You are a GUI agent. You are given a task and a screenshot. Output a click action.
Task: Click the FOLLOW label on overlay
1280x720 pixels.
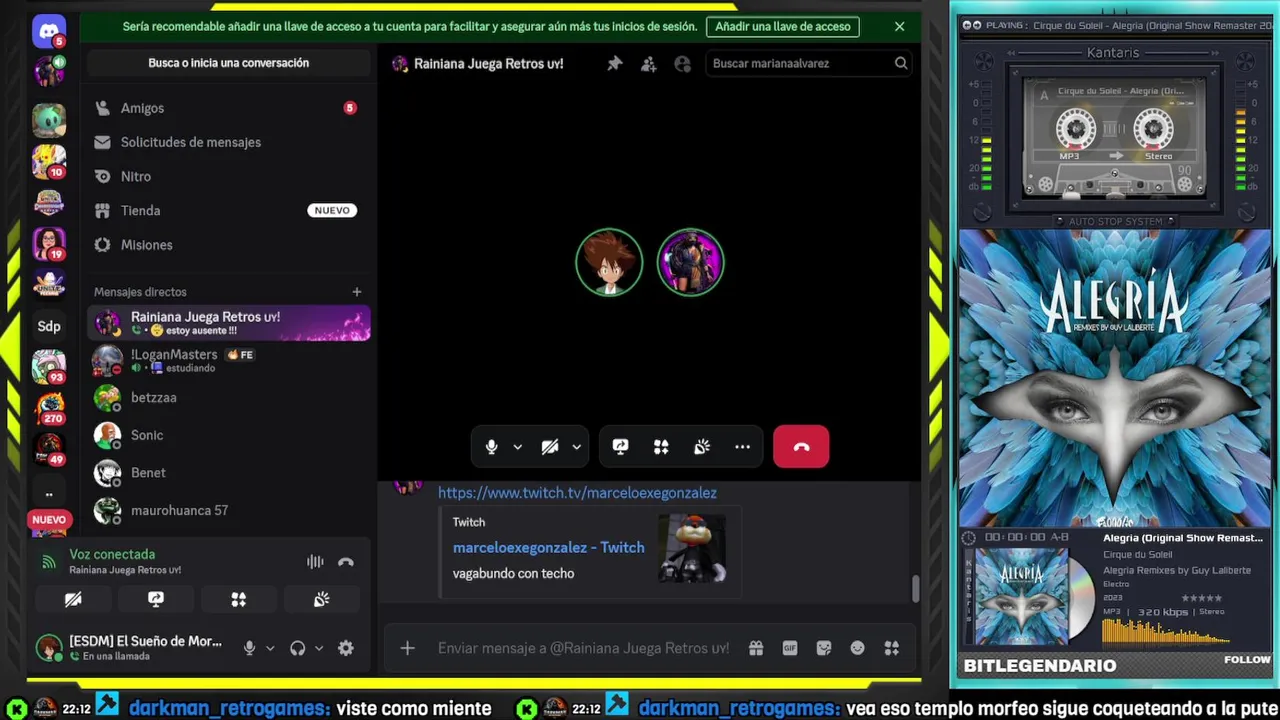1247,659
